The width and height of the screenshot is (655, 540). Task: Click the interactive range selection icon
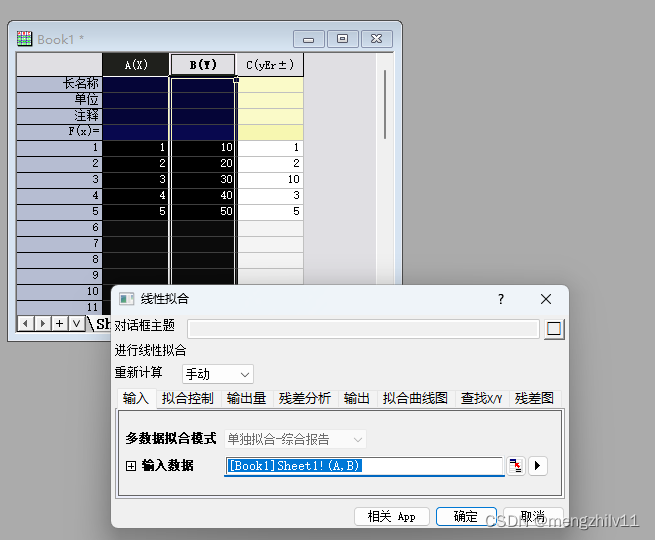pos(516,466)
